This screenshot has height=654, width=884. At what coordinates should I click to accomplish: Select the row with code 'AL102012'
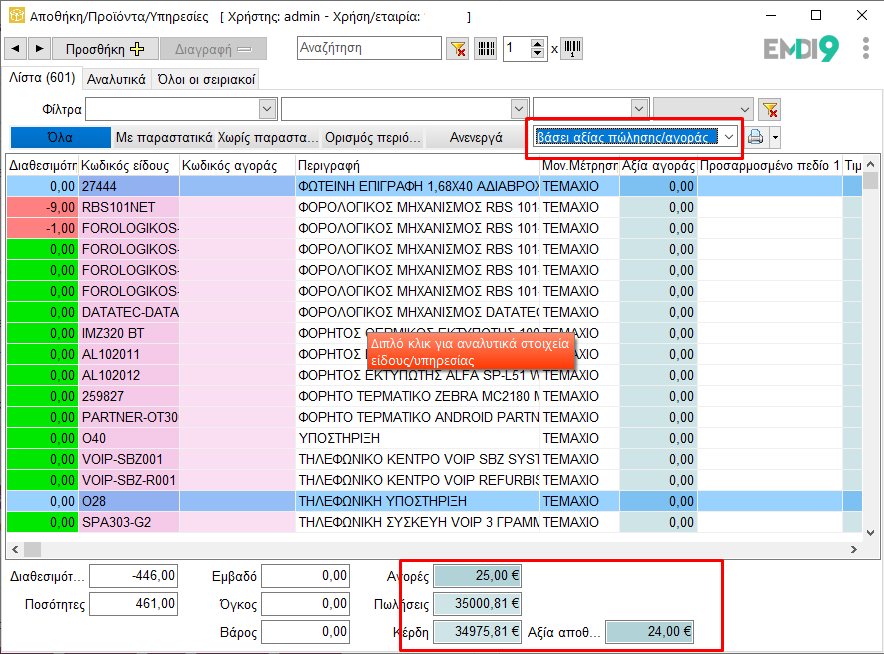434,375
